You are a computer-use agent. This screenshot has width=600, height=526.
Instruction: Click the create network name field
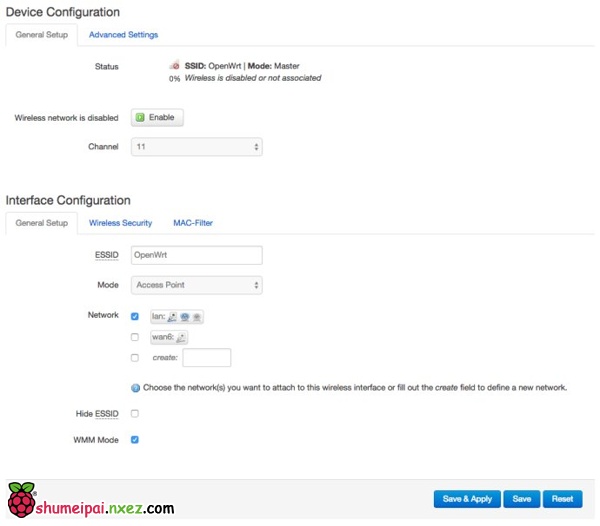pos(207,358)
